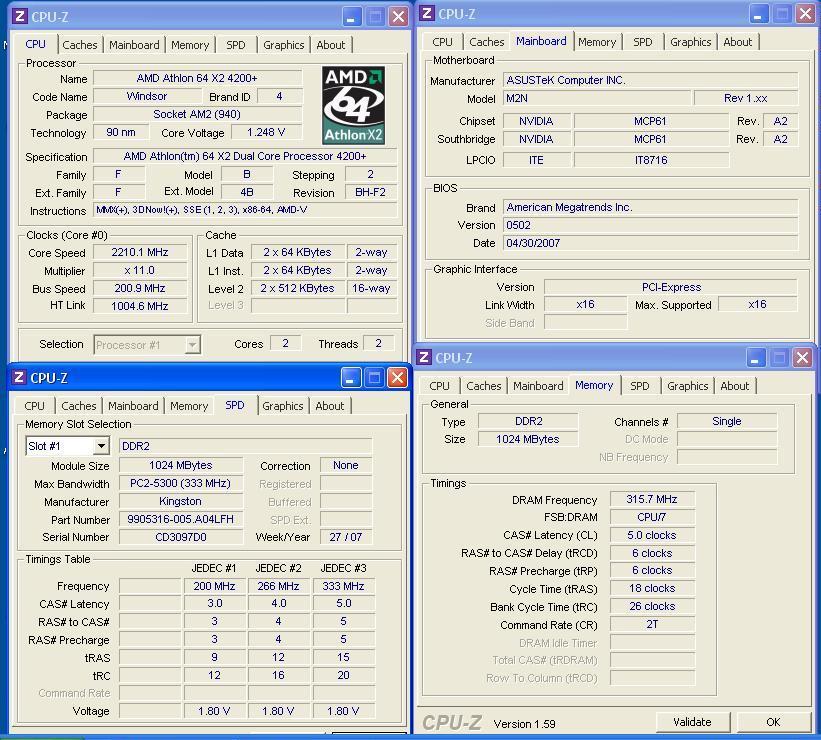Viewport: 821px width, 740px height.
Task: Open the Processor #1 selection dropdown
Action: (193, 345)
